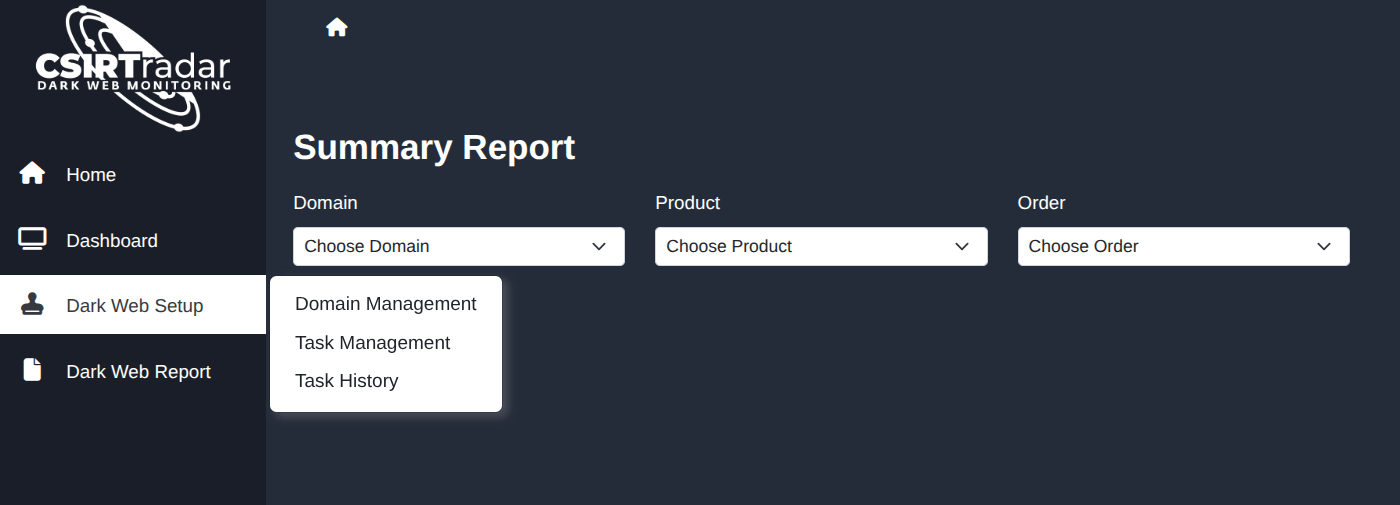Screen dimensions: 1400x505
Task: Click the Dark Web Setup sidebar item
Action: pos(133,305)
